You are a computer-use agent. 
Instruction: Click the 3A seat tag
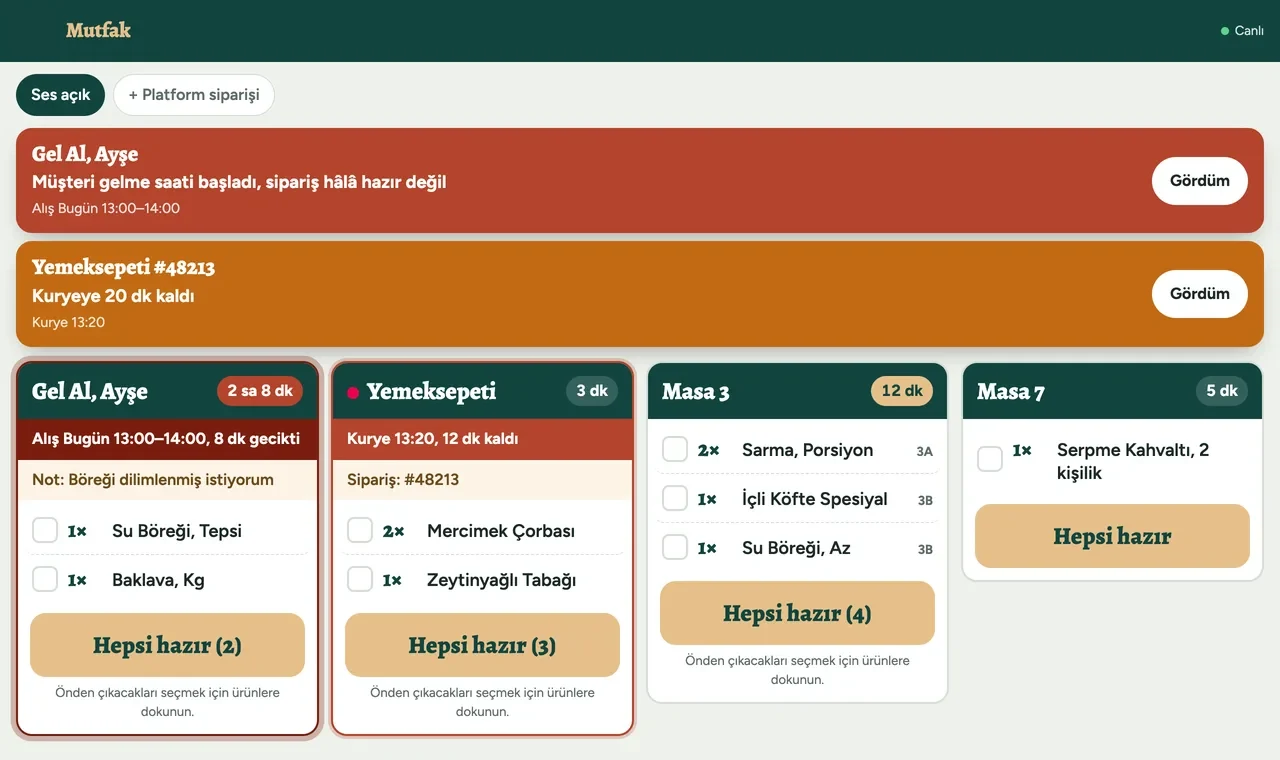925,451
